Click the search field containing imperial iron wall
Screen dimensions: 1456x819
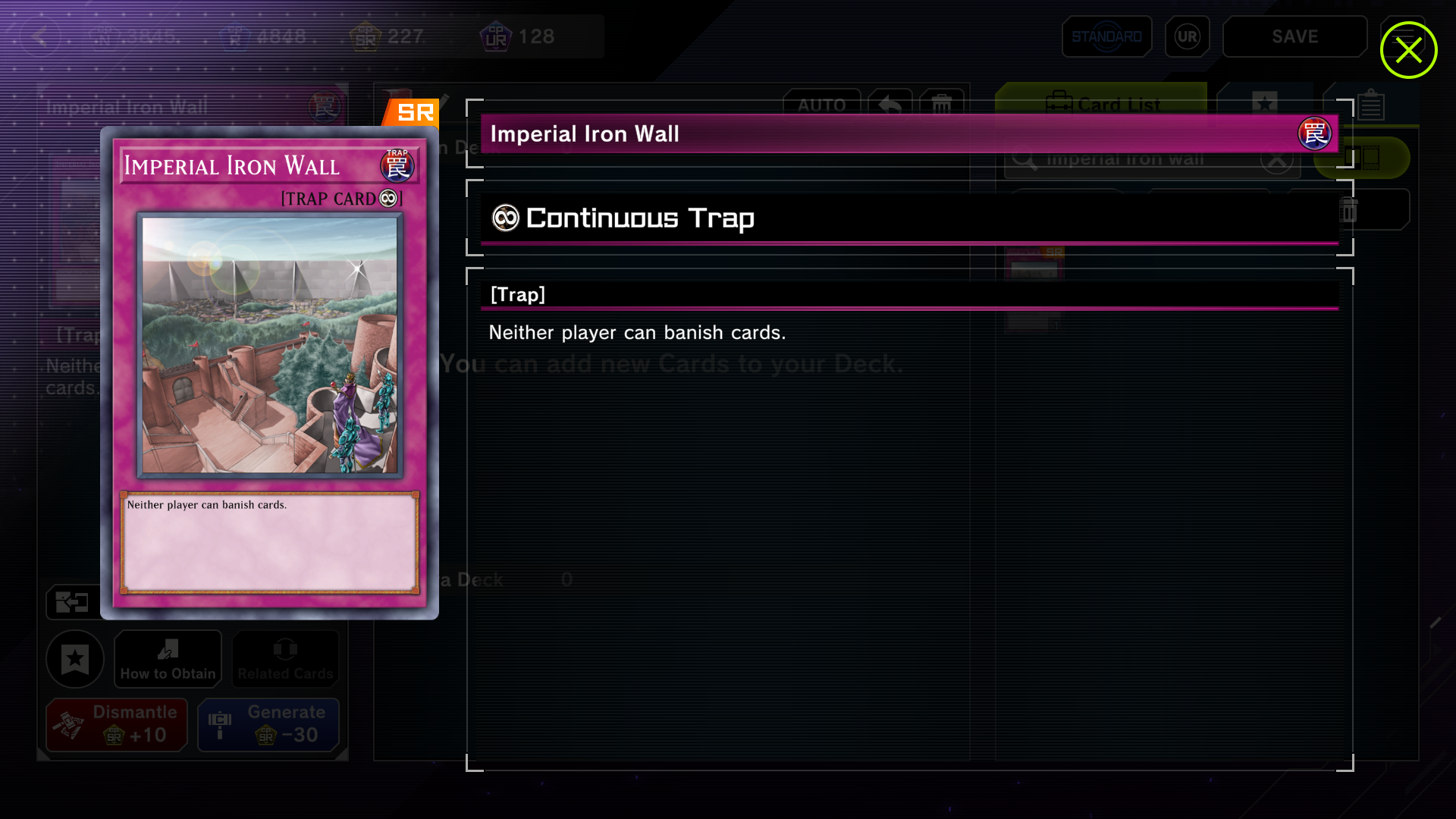(x=1153, y=159)
